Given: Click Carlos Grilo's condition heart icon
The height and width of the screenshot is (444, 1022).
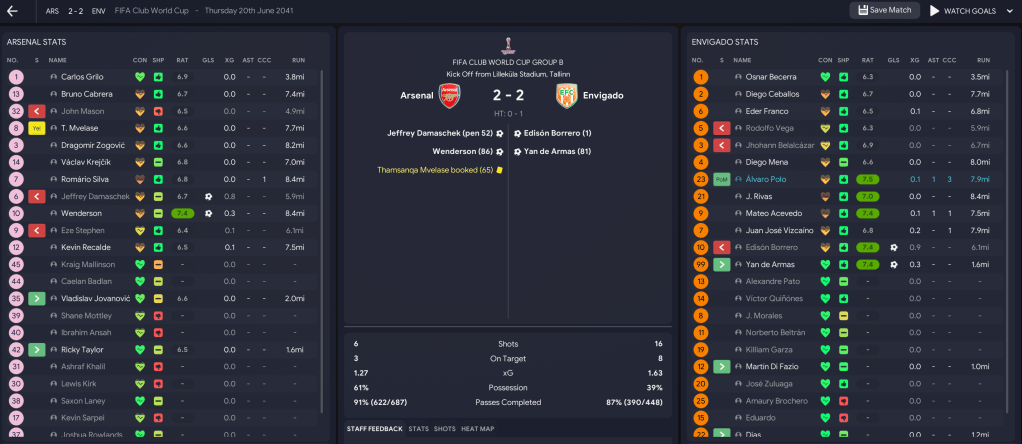Looking at the screenshot, I should tap(139, 77).
